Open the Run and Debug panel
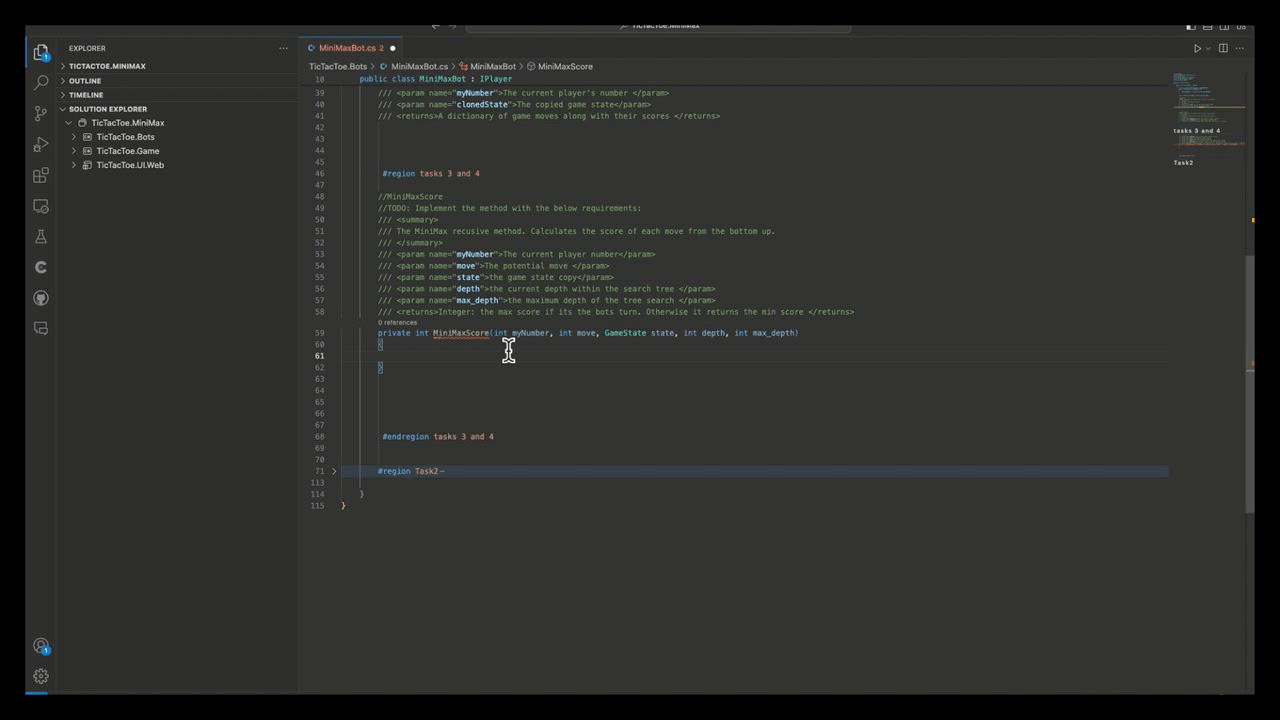1280x720 pixels. [x=40, y=145]
